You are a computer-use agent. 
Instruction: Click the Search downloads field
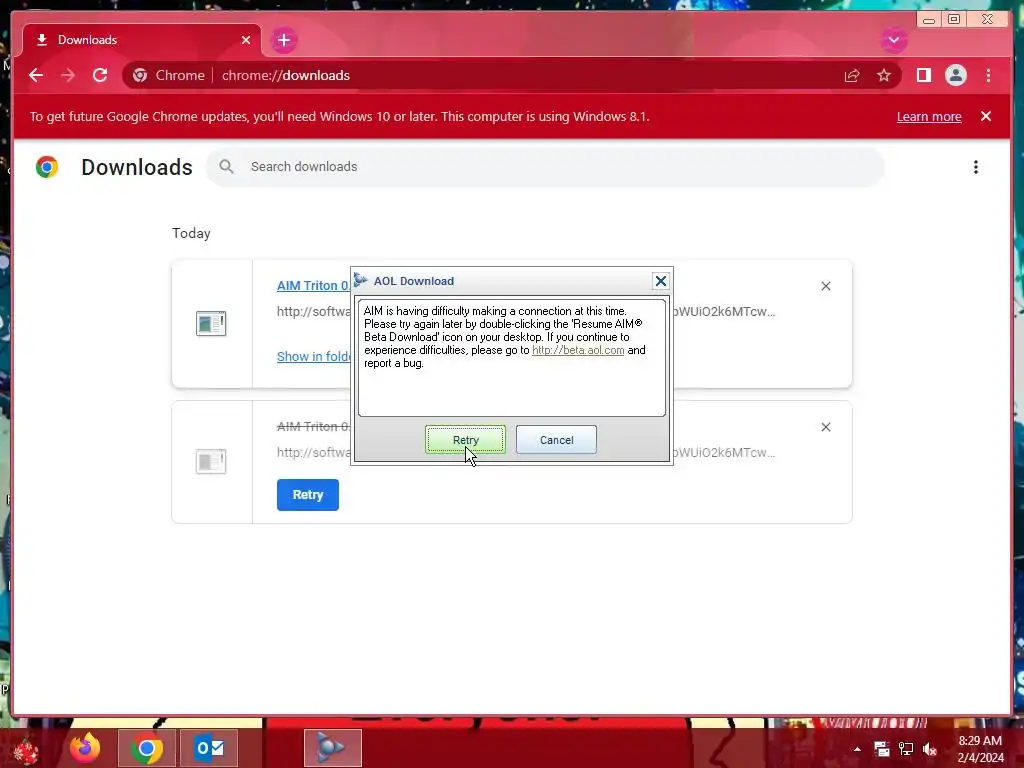click(545, 167)
